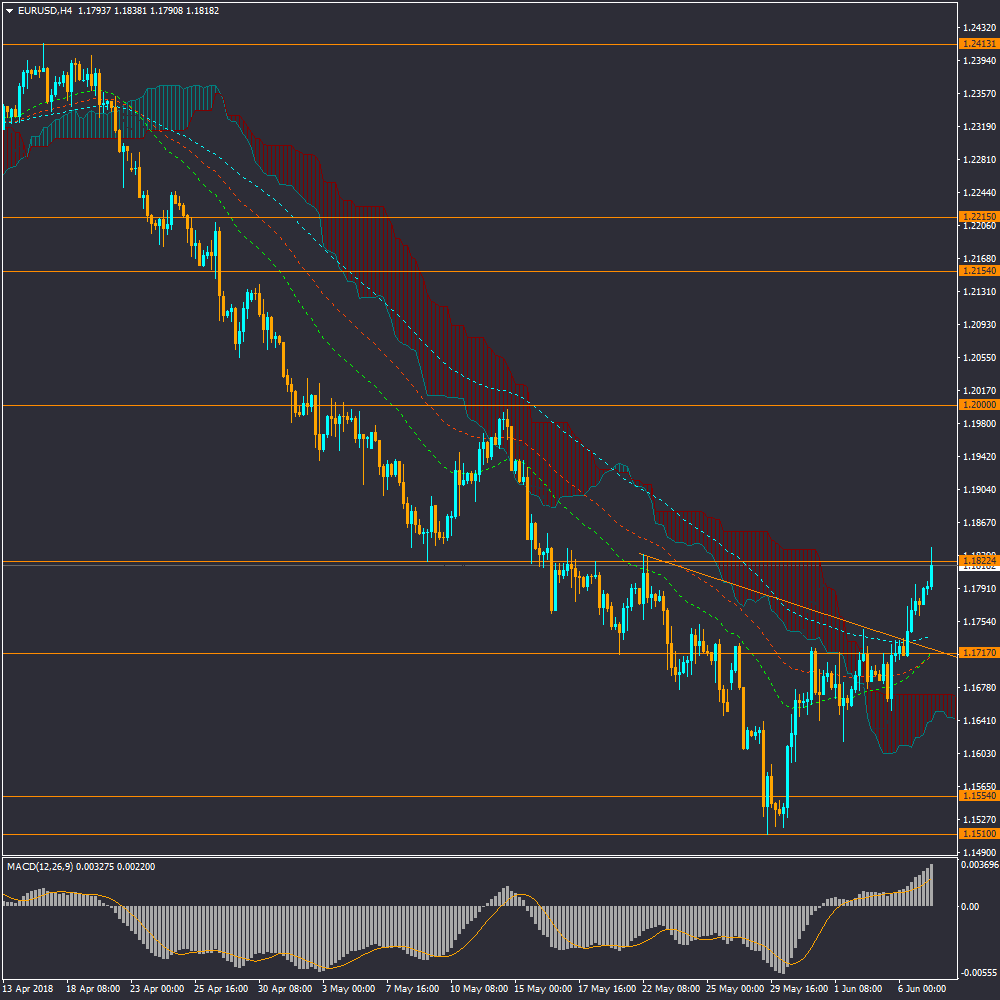This screenshot has width=1000, height=1000.
Task: Click the 15 May 00:00 time label
Action: click(x=545, y=987)
